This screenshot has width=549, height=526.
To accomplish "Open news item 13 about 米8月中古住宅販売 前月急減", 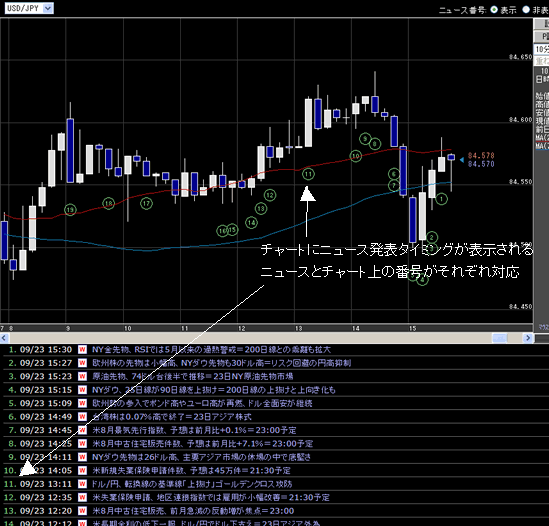I will tap(193, 511).
